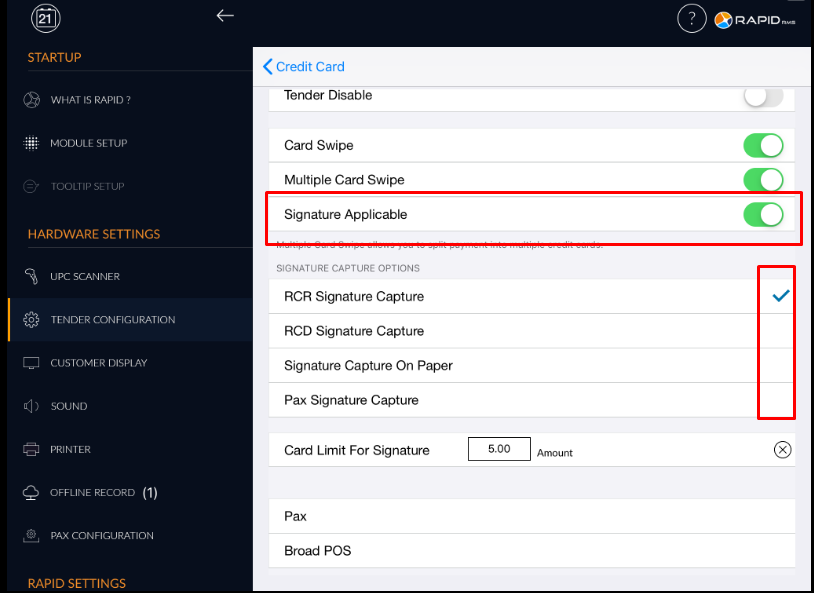Turn off Multiple Card Swipe switch
Screen dimensions: 814x593
[x=763, y=180]
